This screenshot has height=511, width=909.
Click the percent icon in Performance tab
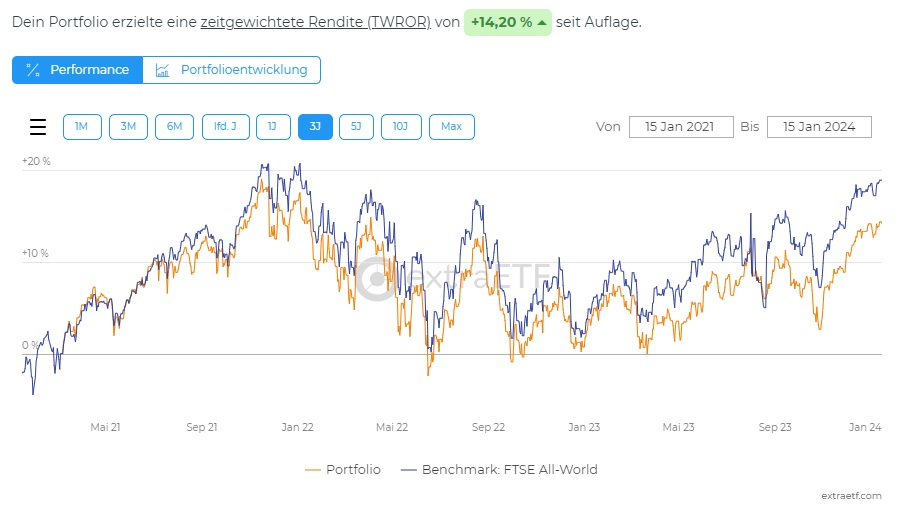pyautogui.click(x=33, y=70)
